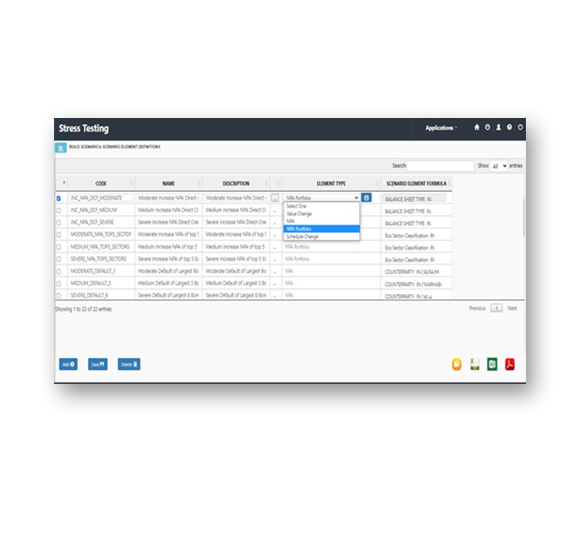Select the MODERATE_DEFAULT_1 row radio button
Viewport: 579px width, 535px height.
pyautogui.click(x=59, y=271)
